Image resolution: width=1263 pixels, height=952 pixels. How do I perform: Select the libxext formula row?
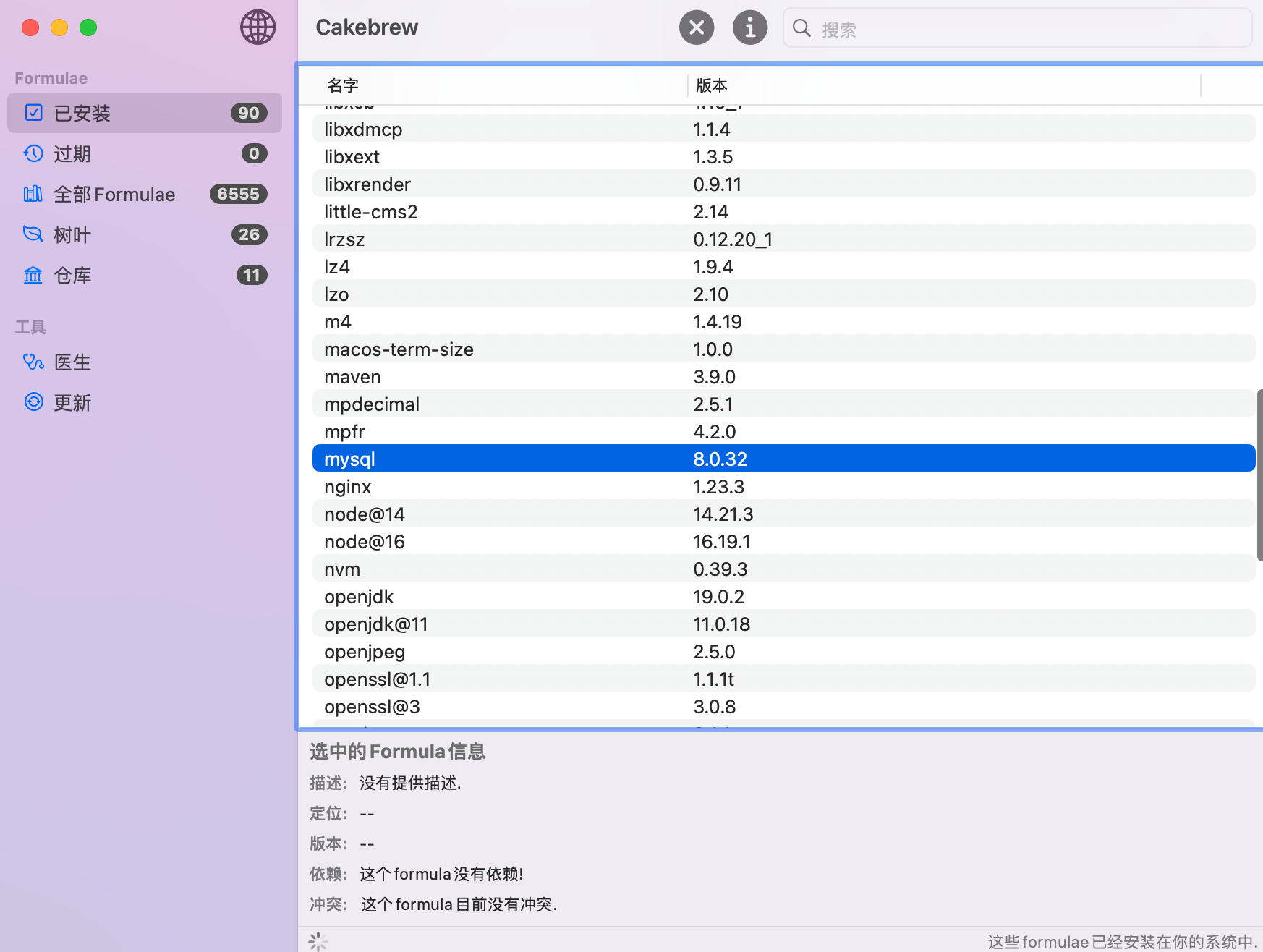783,157
